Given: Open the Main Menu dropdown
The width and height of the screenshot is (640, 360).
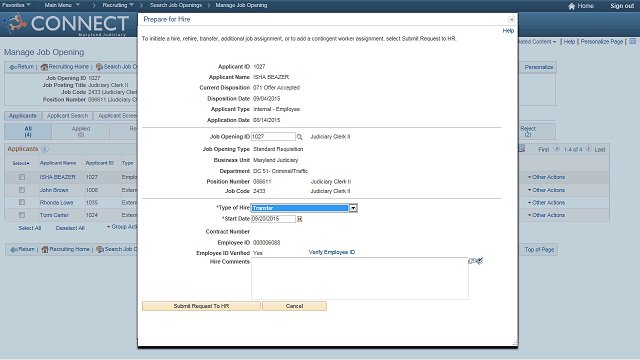Looking at the screenshot, I should coord(62,5).
